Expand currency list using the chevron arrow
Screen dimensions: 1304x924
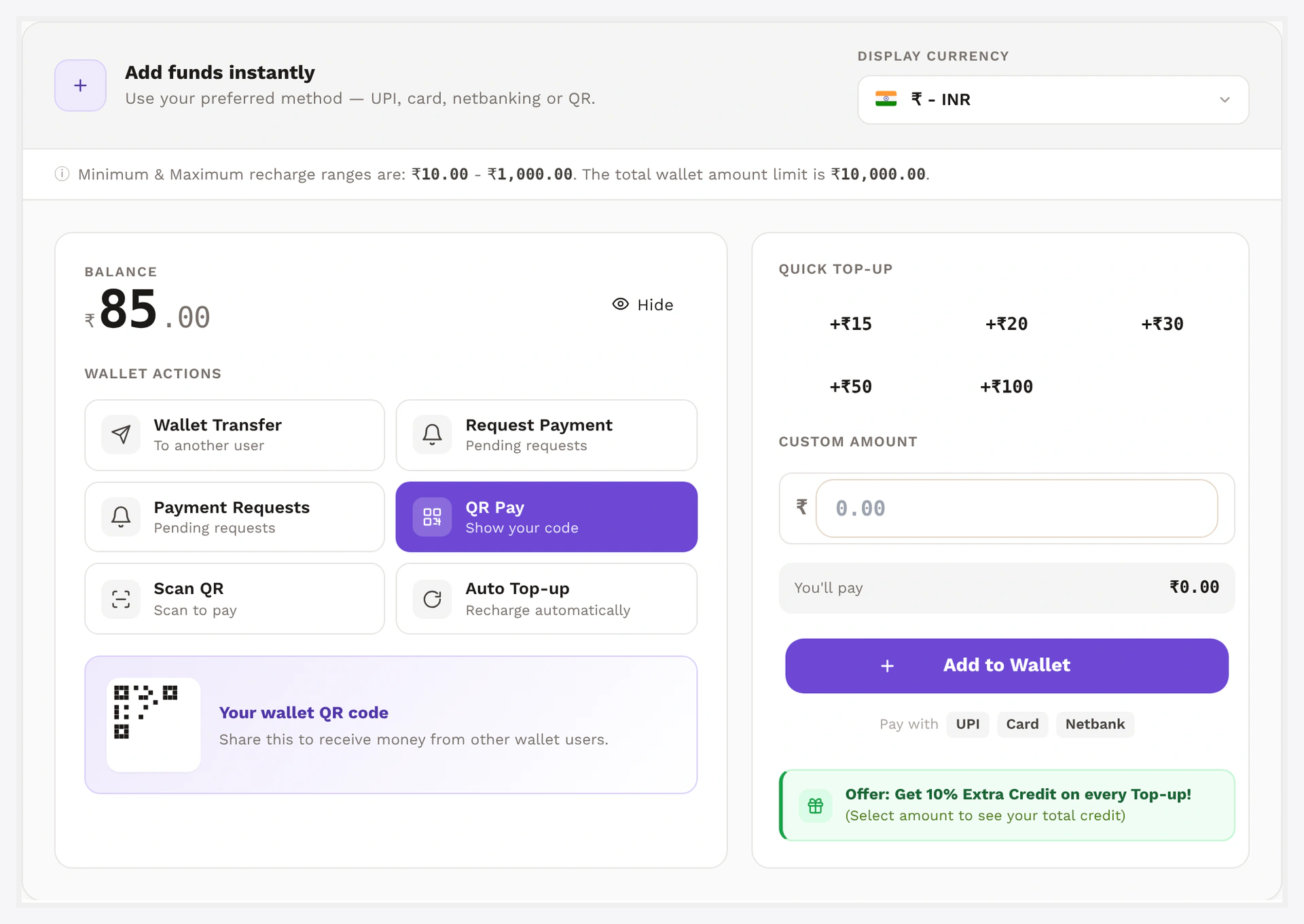click(1225, 100)
